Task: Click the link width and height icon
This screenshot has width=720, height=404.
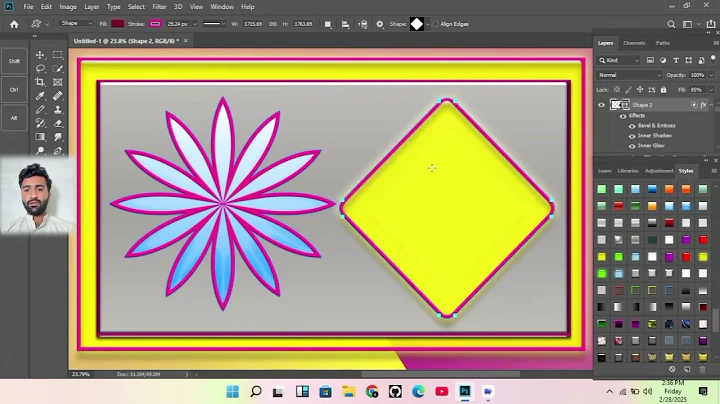Action: 273,24
